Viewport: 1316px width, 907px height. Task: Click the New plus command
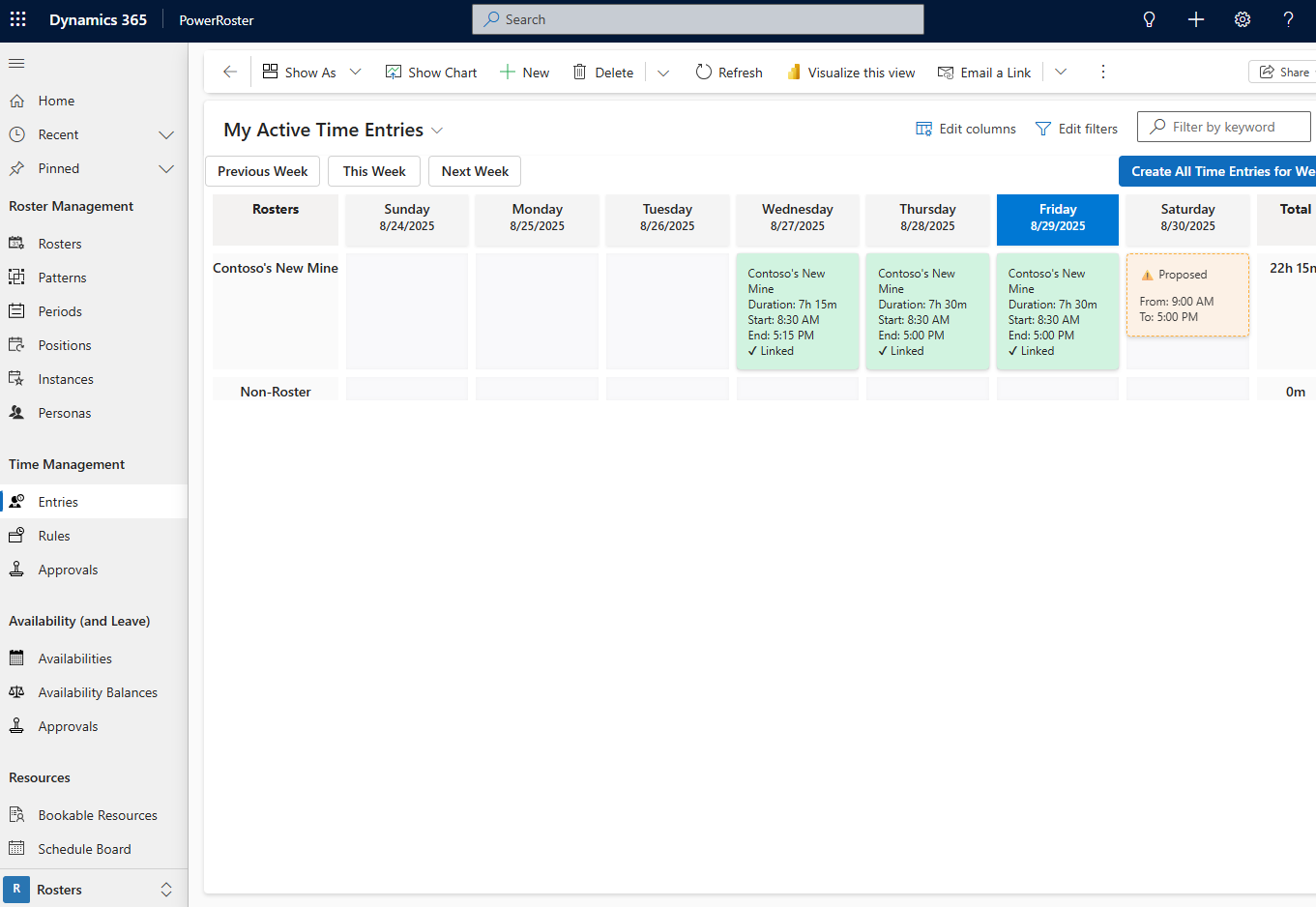pos(524,73)
